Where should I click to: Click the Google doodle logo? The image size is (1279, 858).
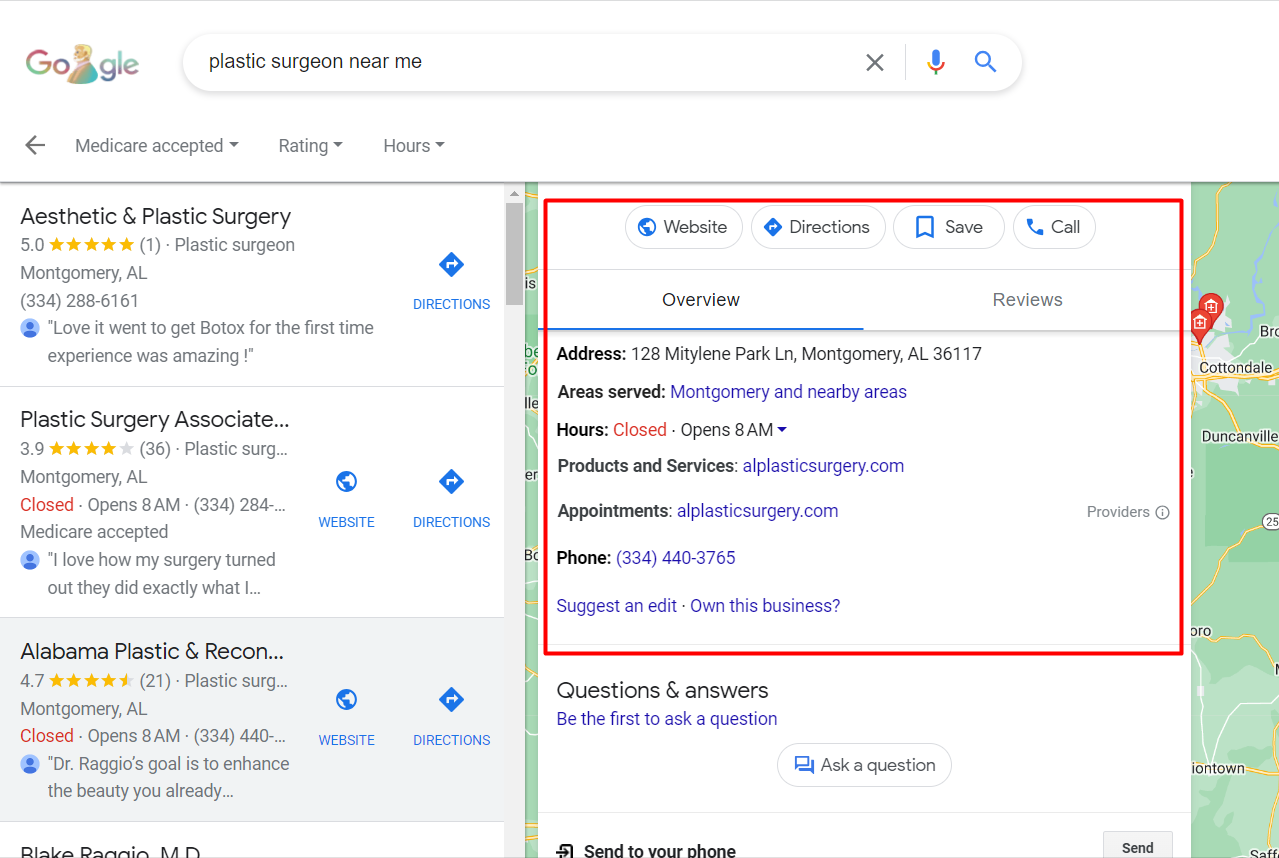[x=82, y=64]
